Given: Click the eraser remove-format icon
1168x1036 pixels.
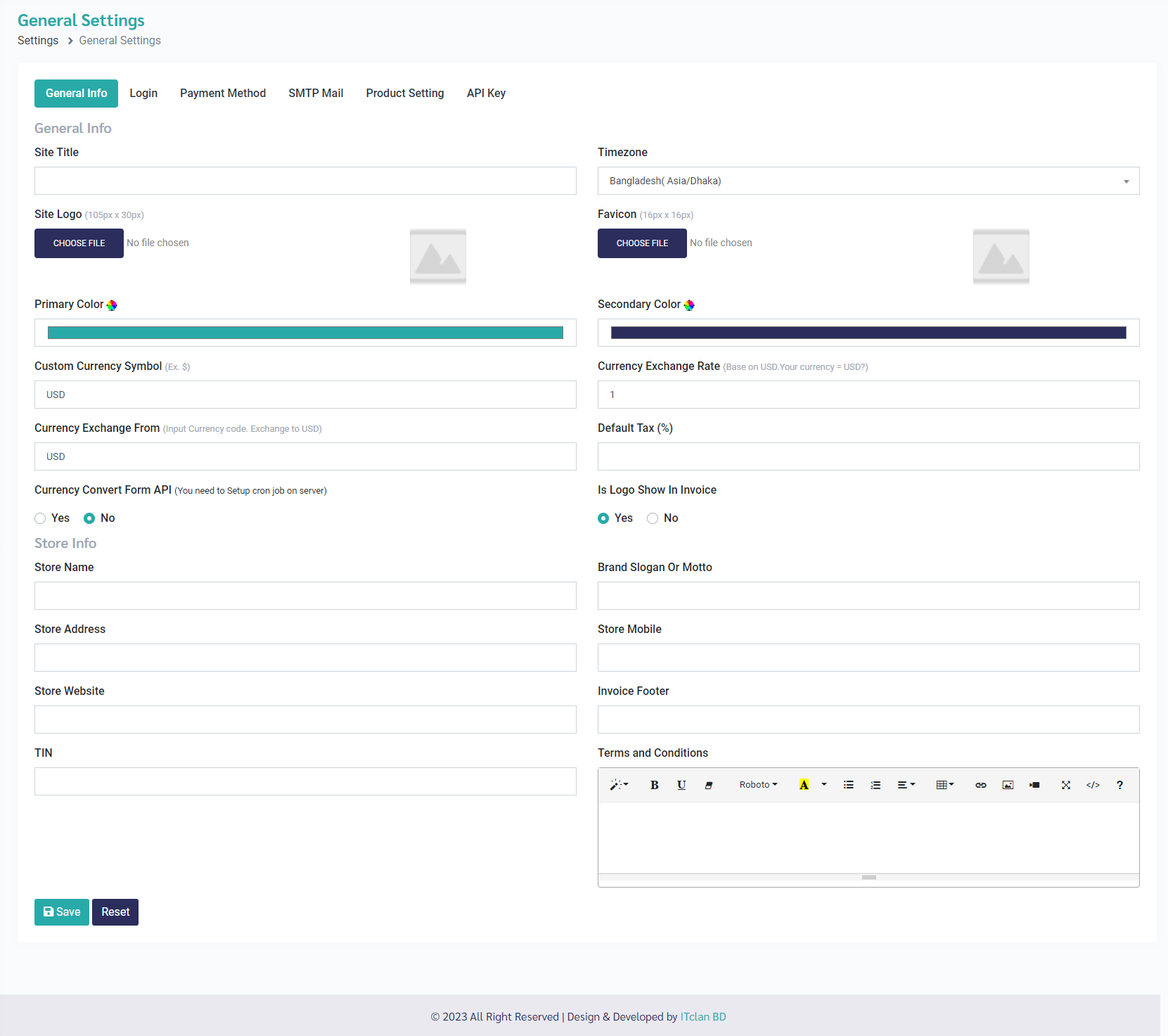Looking at the screenshot, I should coord(708,785).
